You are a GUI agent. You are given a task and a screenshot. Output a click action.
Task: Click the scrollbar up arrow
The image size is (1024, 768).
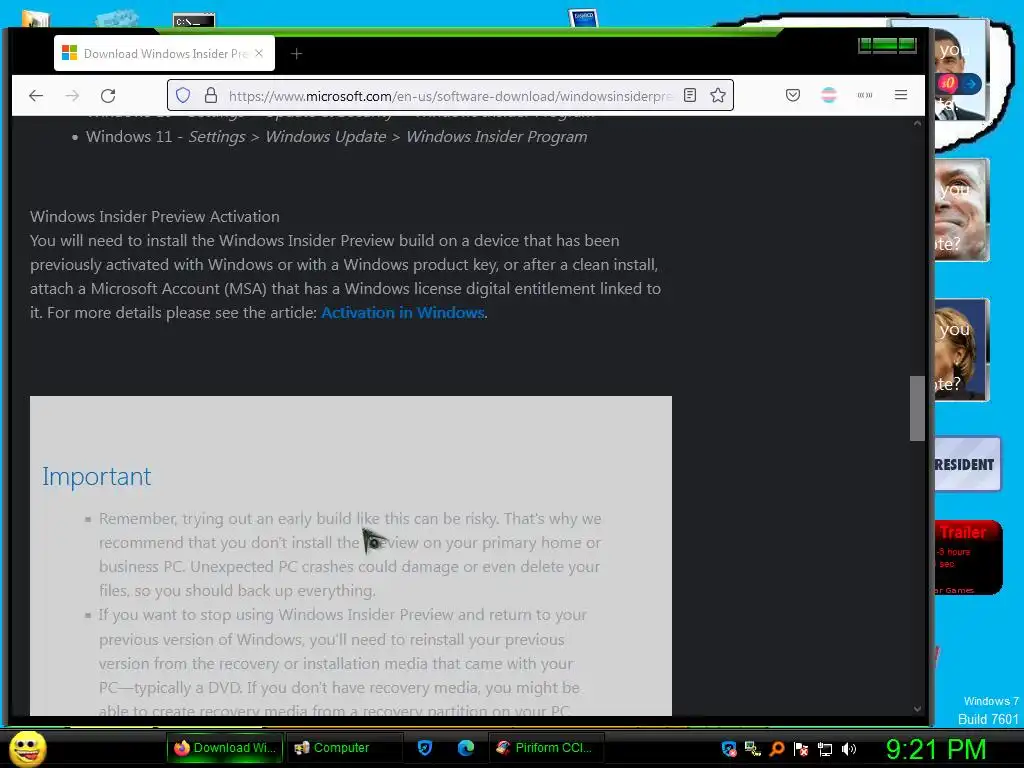pos(917,123)
